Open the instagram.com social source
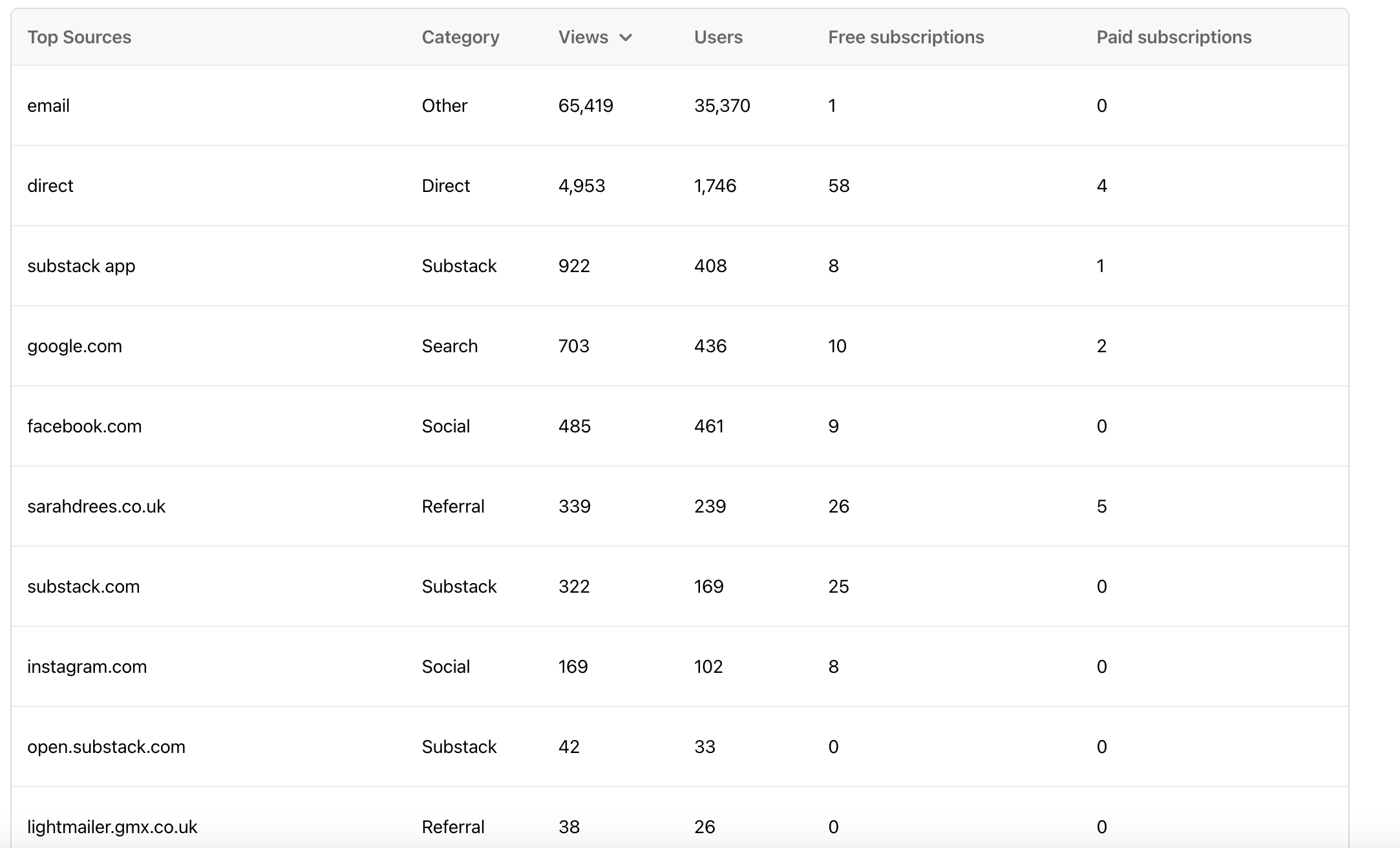The width and height of the screenshot is (1400, 848). [87, 666]
